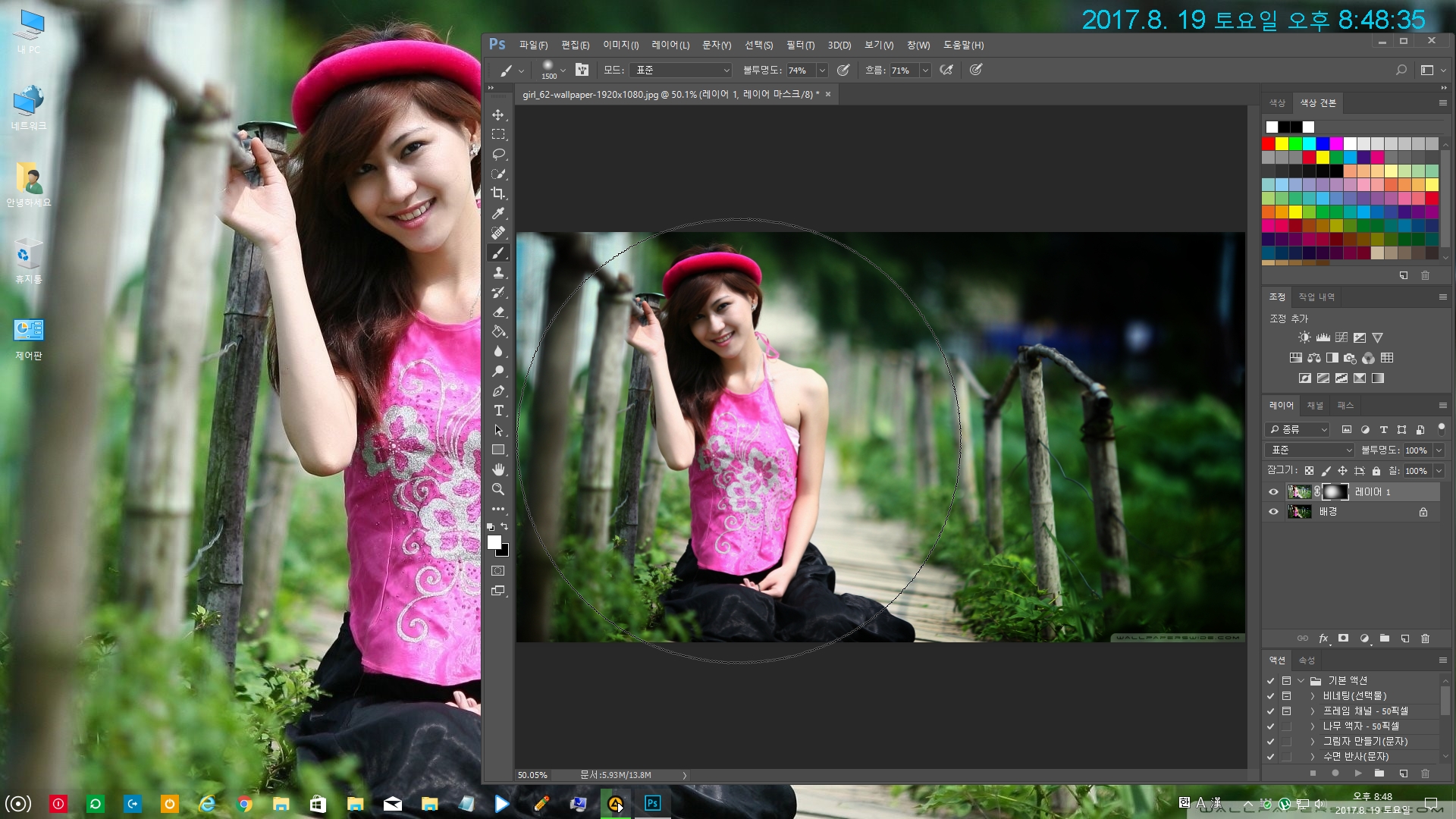Add a Photo Filter adjustment
This screenshot has height=819, width=1456.
[x=1351, y=358]
